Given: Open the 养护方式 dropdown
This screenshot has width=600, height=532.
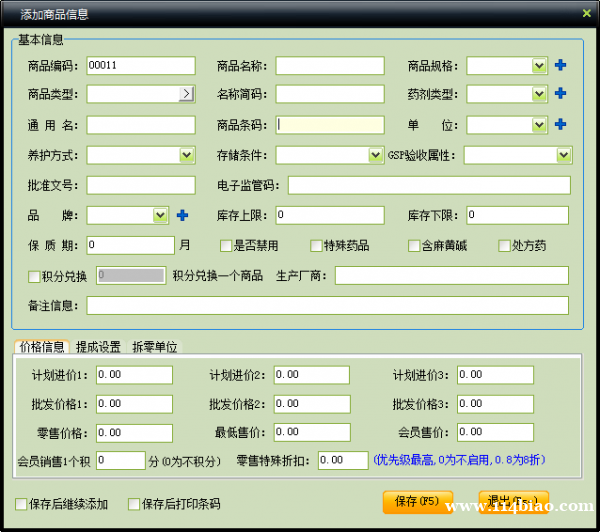Looking at the screenshot, I should [x=187, y=155].
